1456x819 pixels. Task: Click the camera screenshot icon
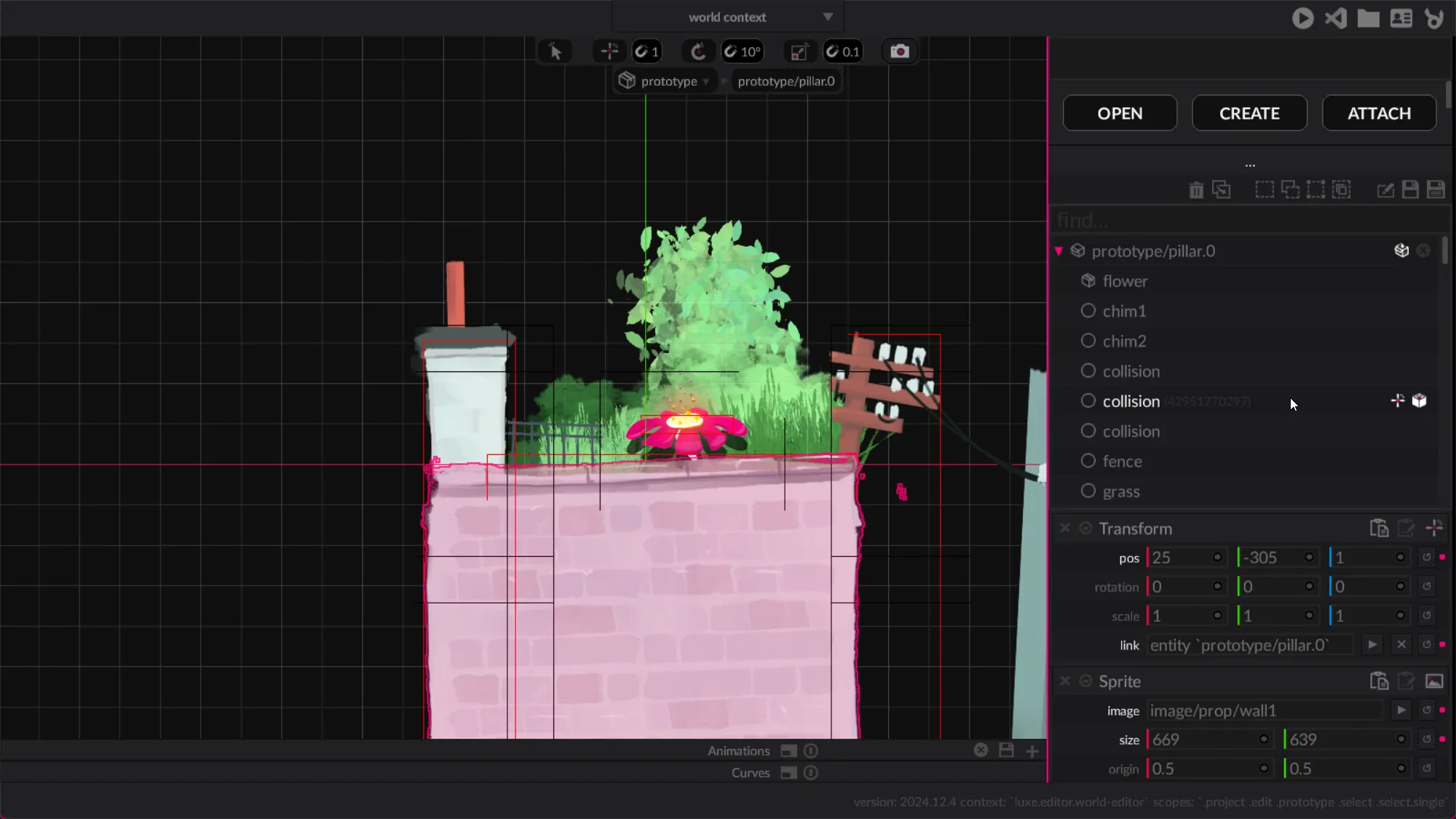[900, 52]
